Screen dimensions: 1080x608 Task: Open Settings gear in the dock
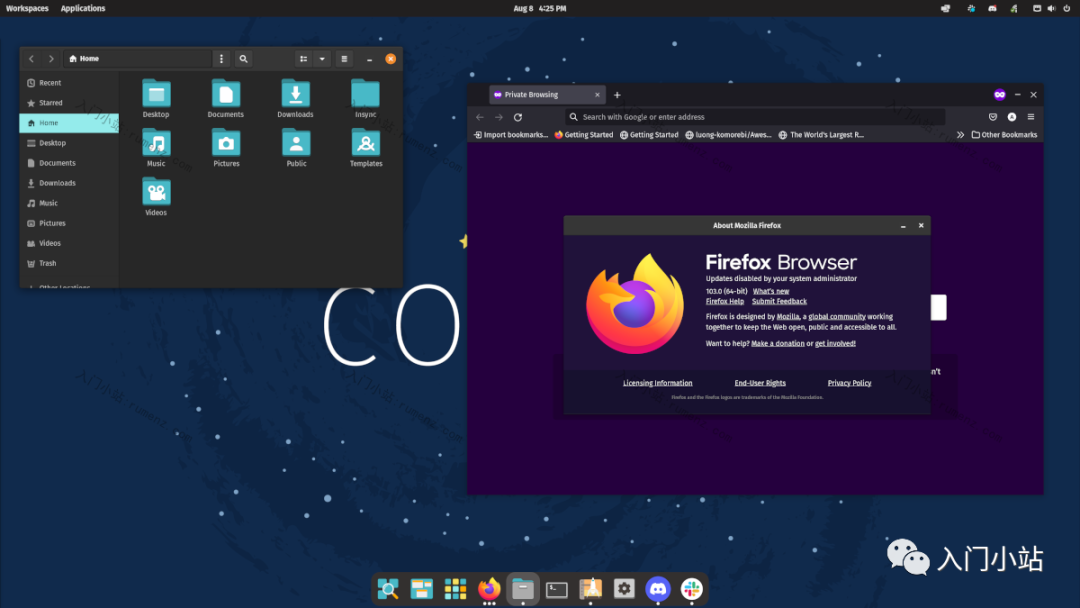click(624, 589)
